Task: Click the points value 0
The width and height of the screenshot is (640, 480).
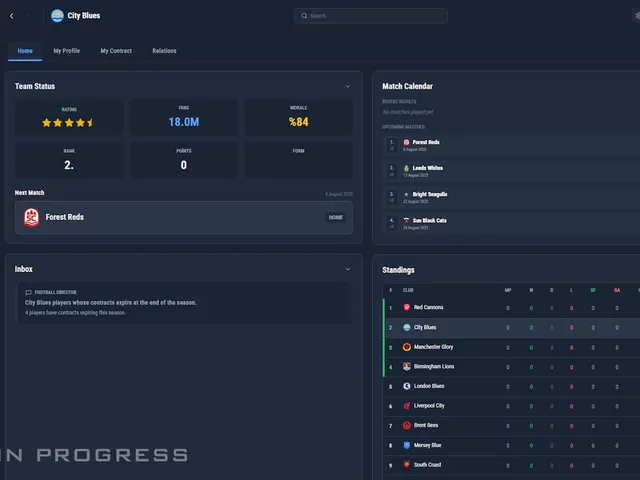Action: coord(184,165)
